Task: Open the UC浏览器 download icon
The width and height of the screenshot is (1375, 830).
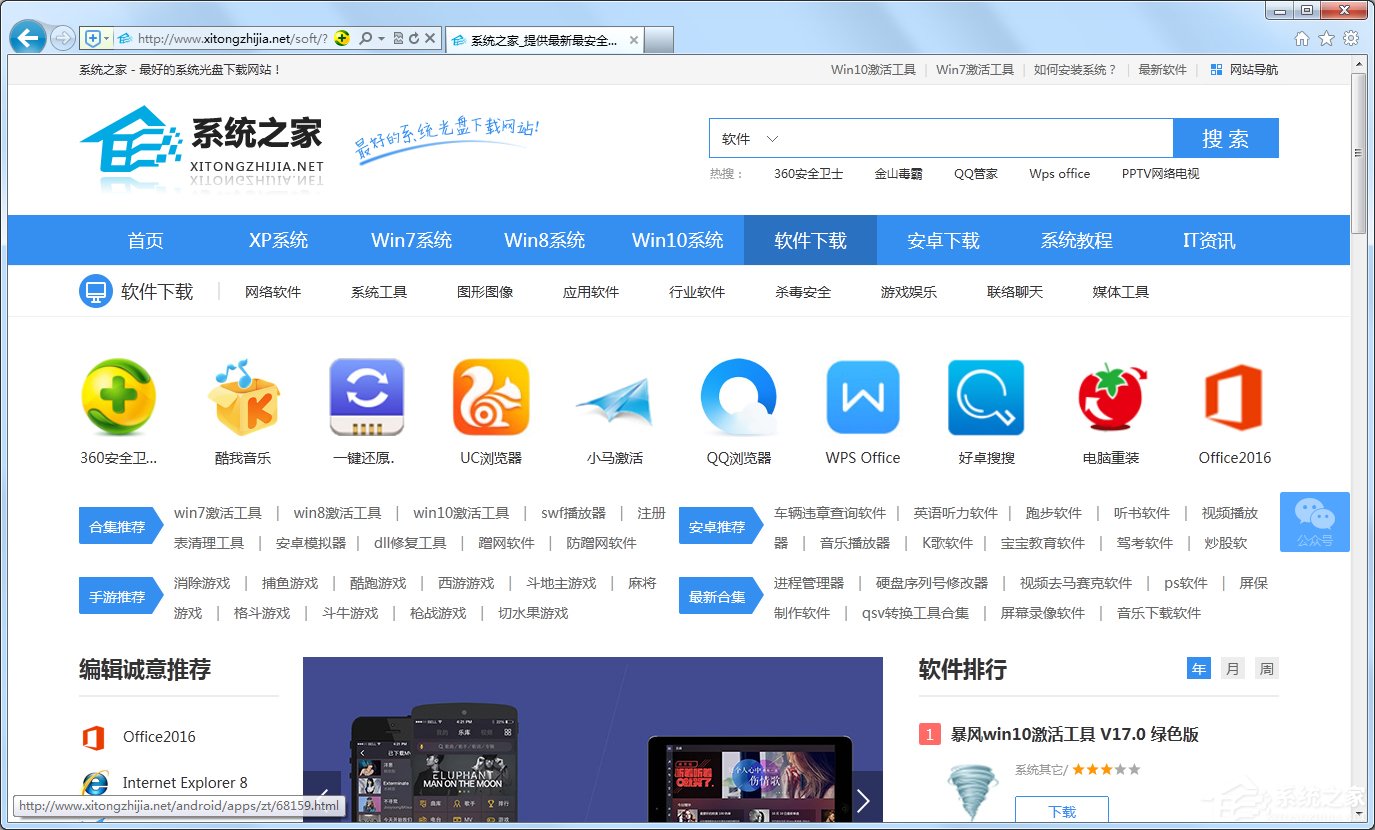Action: (490, 397)
